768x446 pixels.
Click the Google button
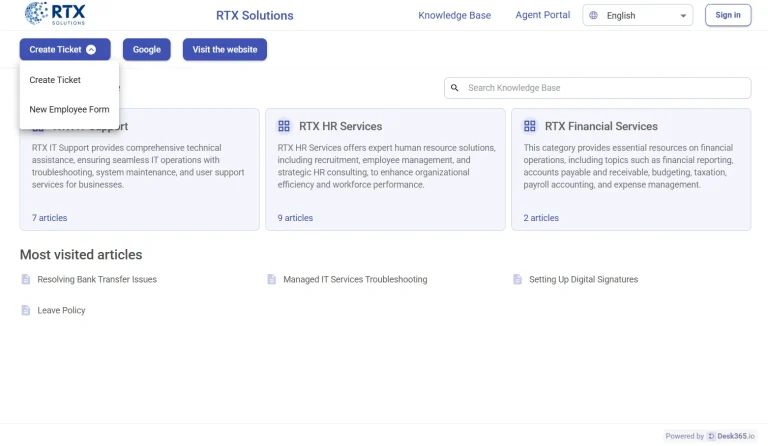tap(146, 49)
